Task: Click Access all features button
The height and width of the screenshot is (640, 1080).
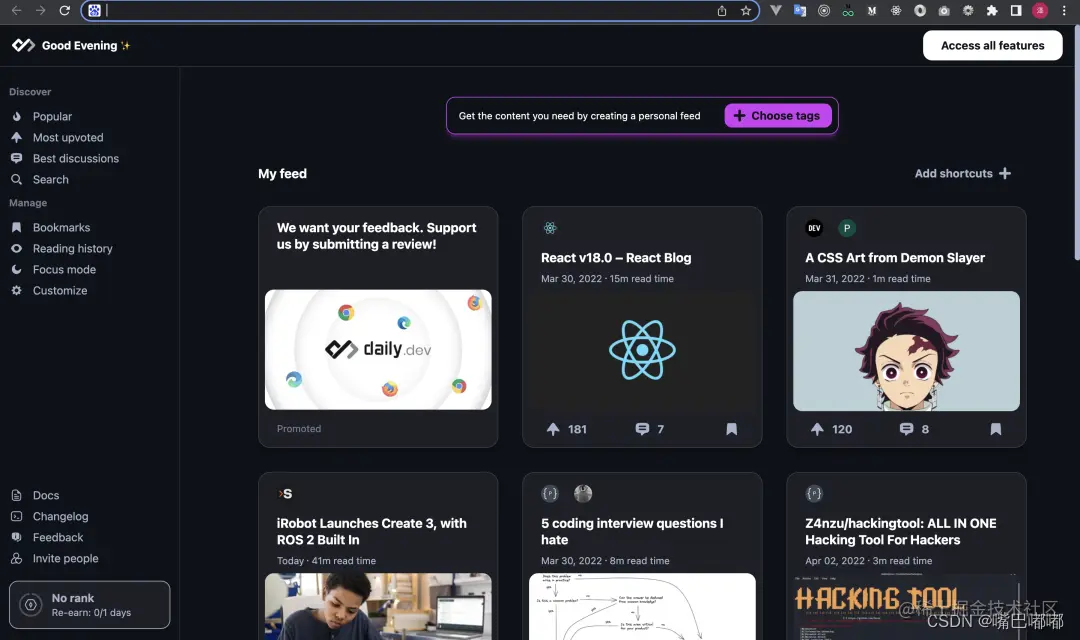Action: tap(993, 45)
